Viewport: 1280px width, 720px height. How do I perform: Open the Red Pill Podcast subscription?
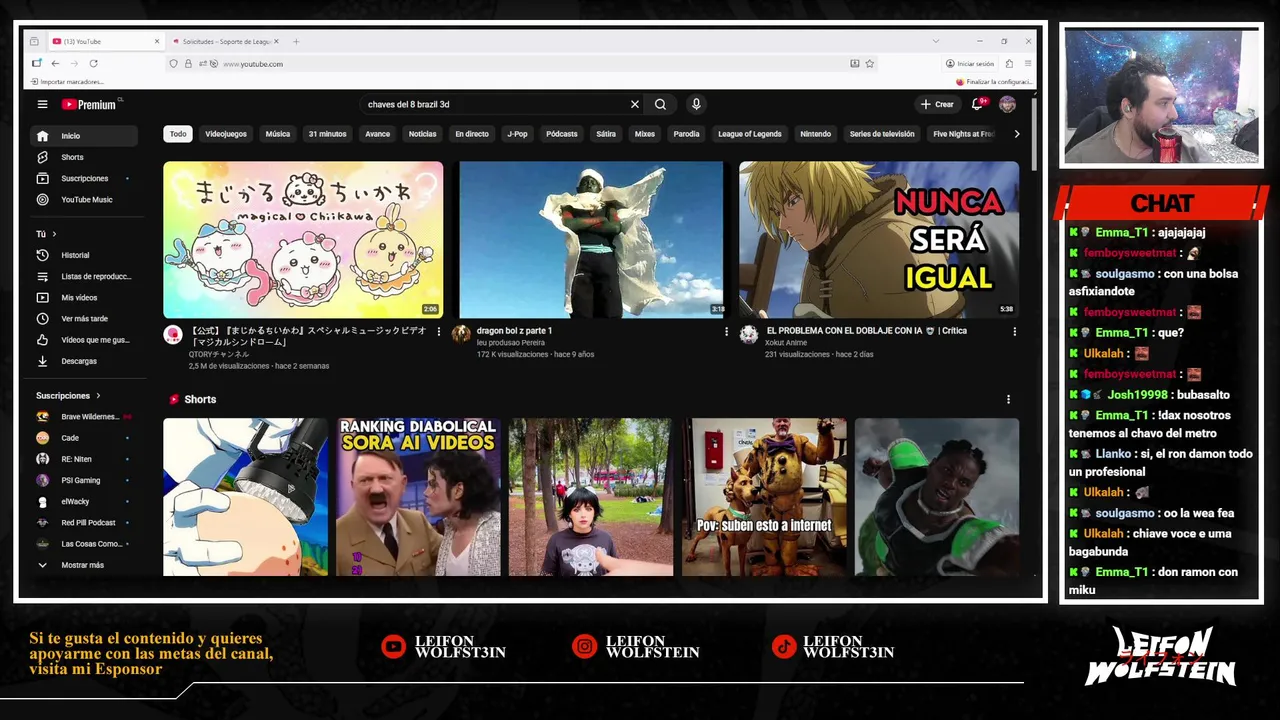(83, 522)
